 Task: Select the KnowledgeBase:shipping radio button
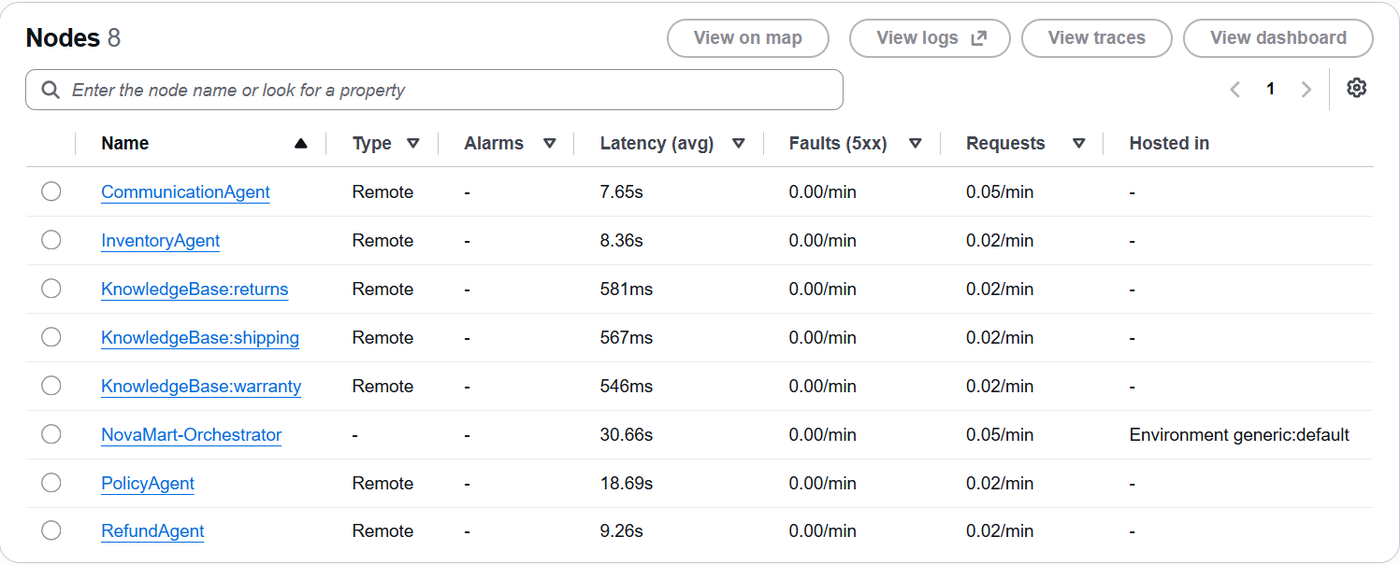tap(51, 337)
